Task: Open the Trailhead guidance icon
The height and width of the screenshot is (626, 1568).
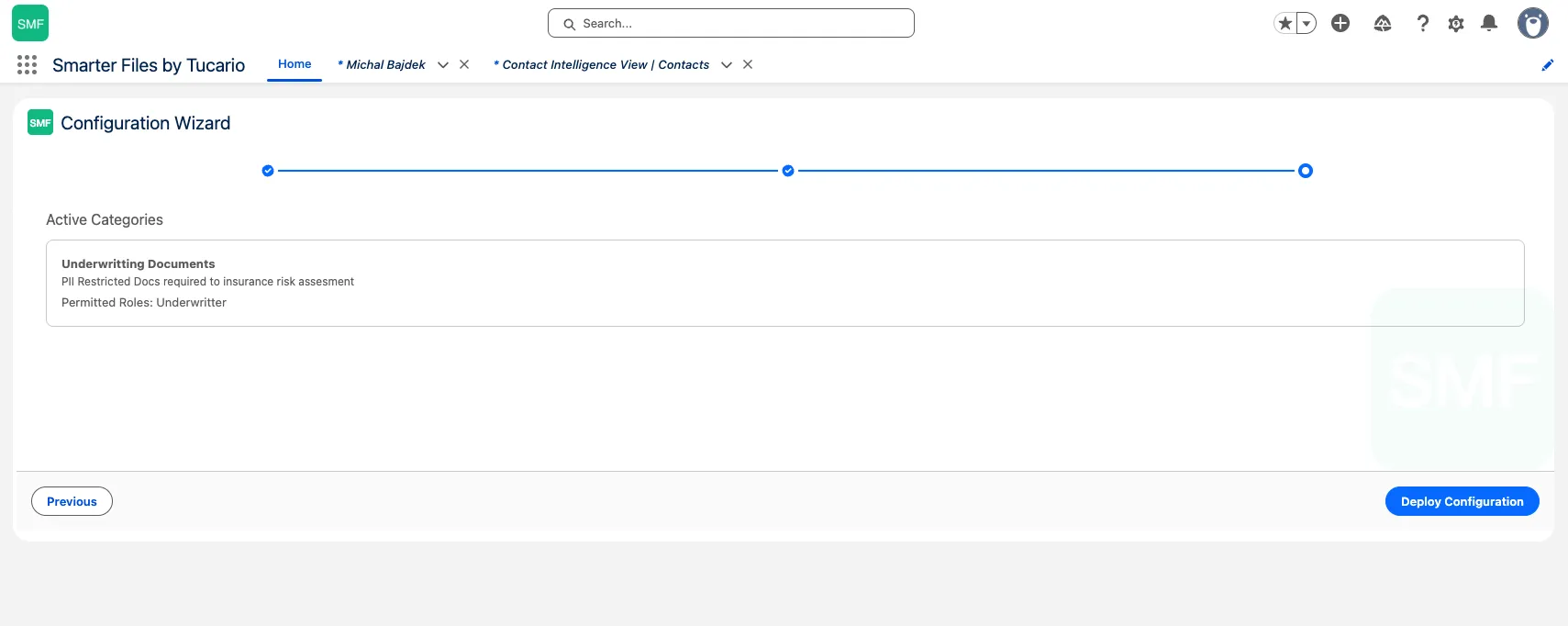Action: (x=1383, y=23)
